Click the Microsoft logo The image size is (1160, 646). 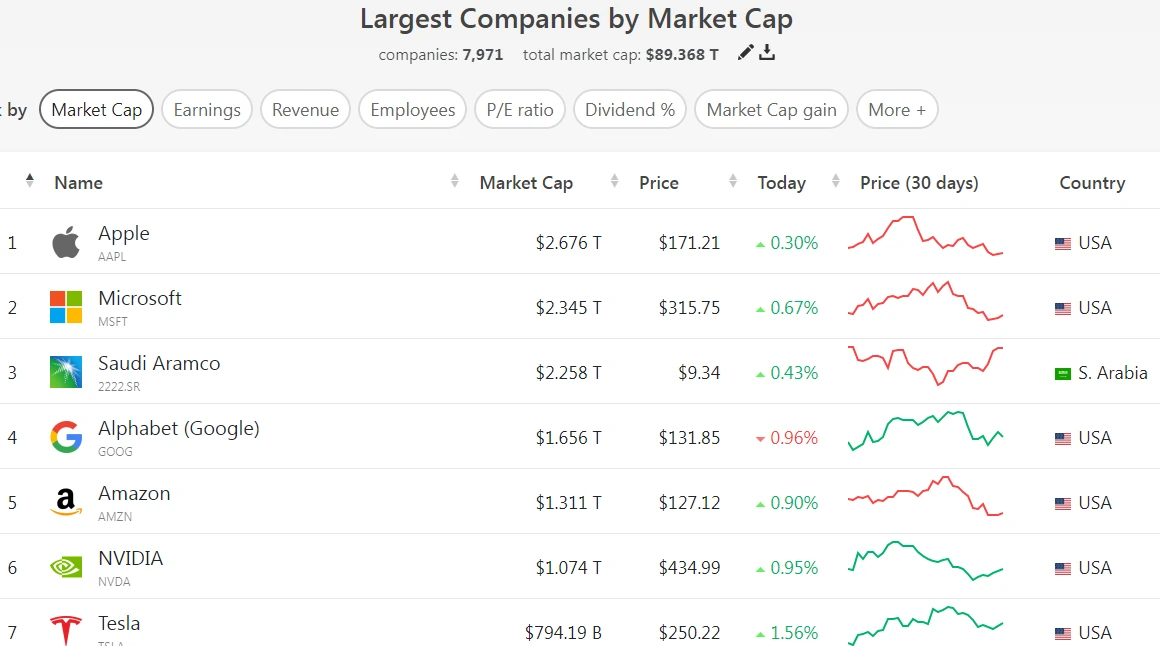pos(65,307)
